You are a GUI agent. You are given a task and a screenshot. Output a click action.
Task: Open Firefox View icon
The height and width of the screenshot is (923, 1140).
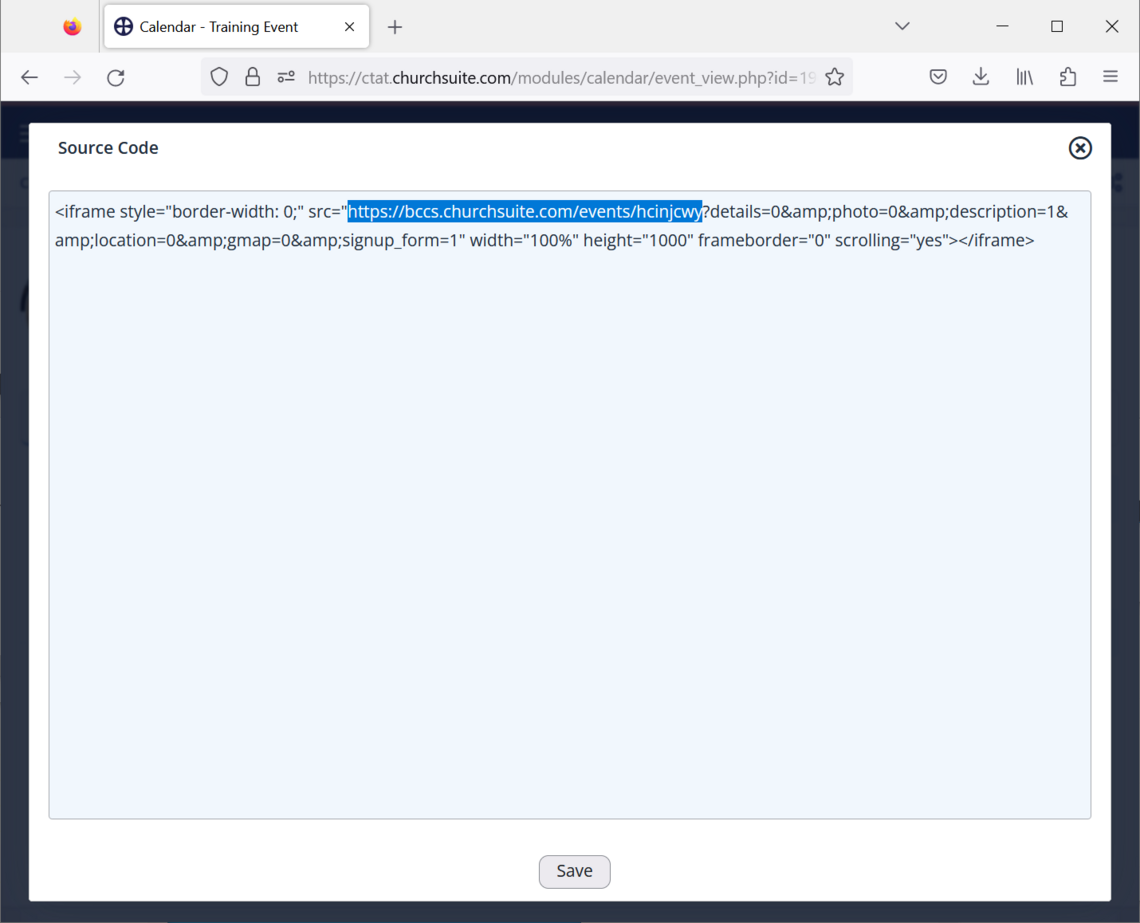(72, 27)
